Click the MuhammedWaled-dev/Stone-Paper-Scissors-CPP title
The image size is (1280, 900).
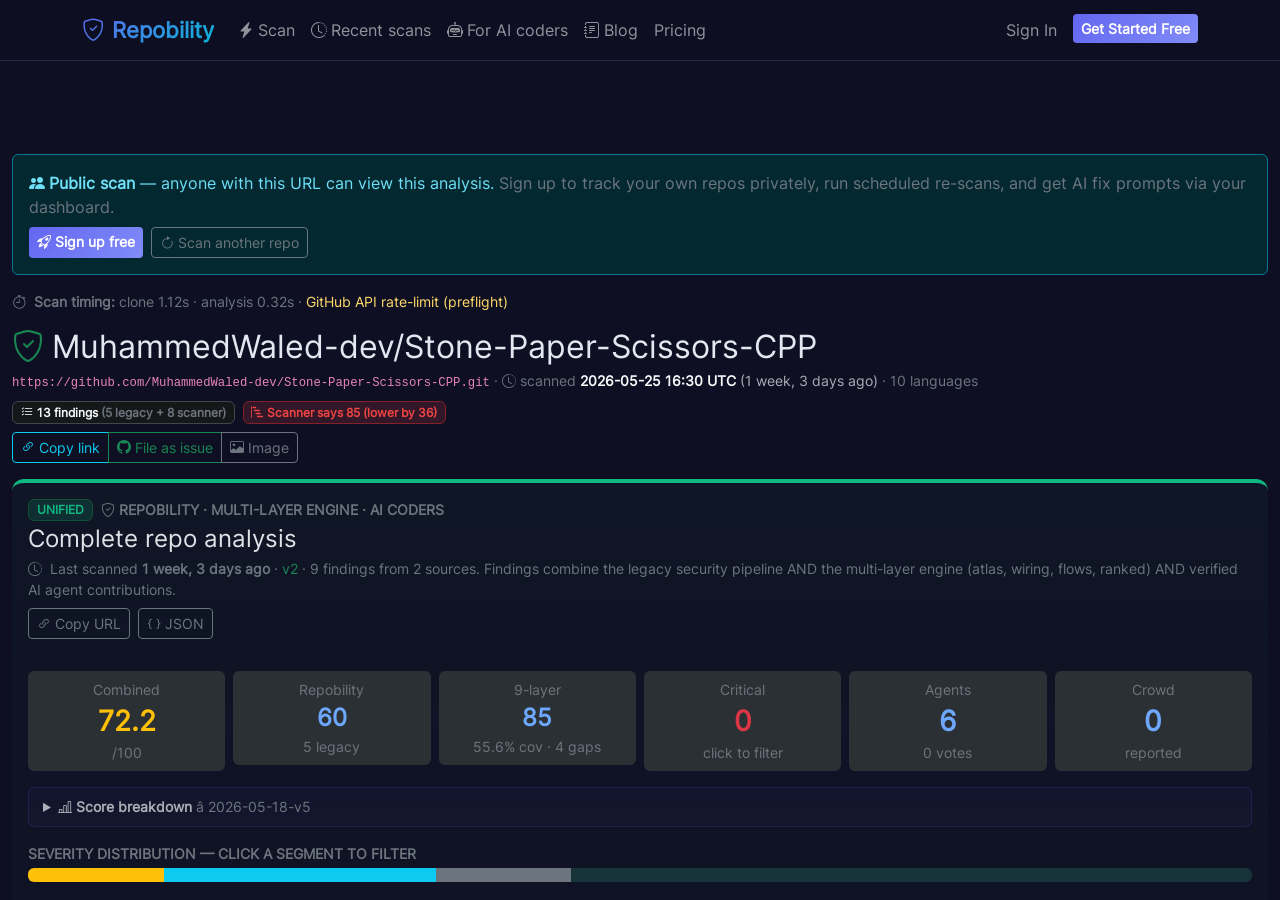tap(434, 346)
